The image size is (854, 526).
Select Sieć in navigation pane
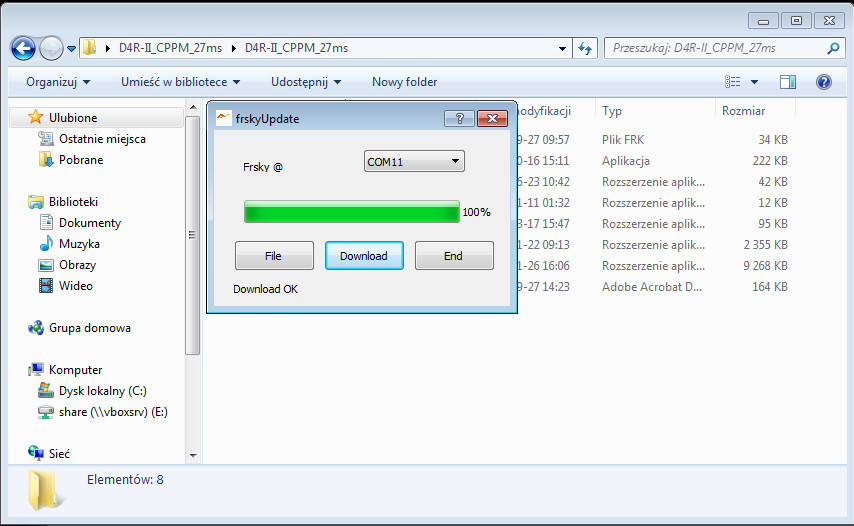pyautogui.click(x=59, y=454)
